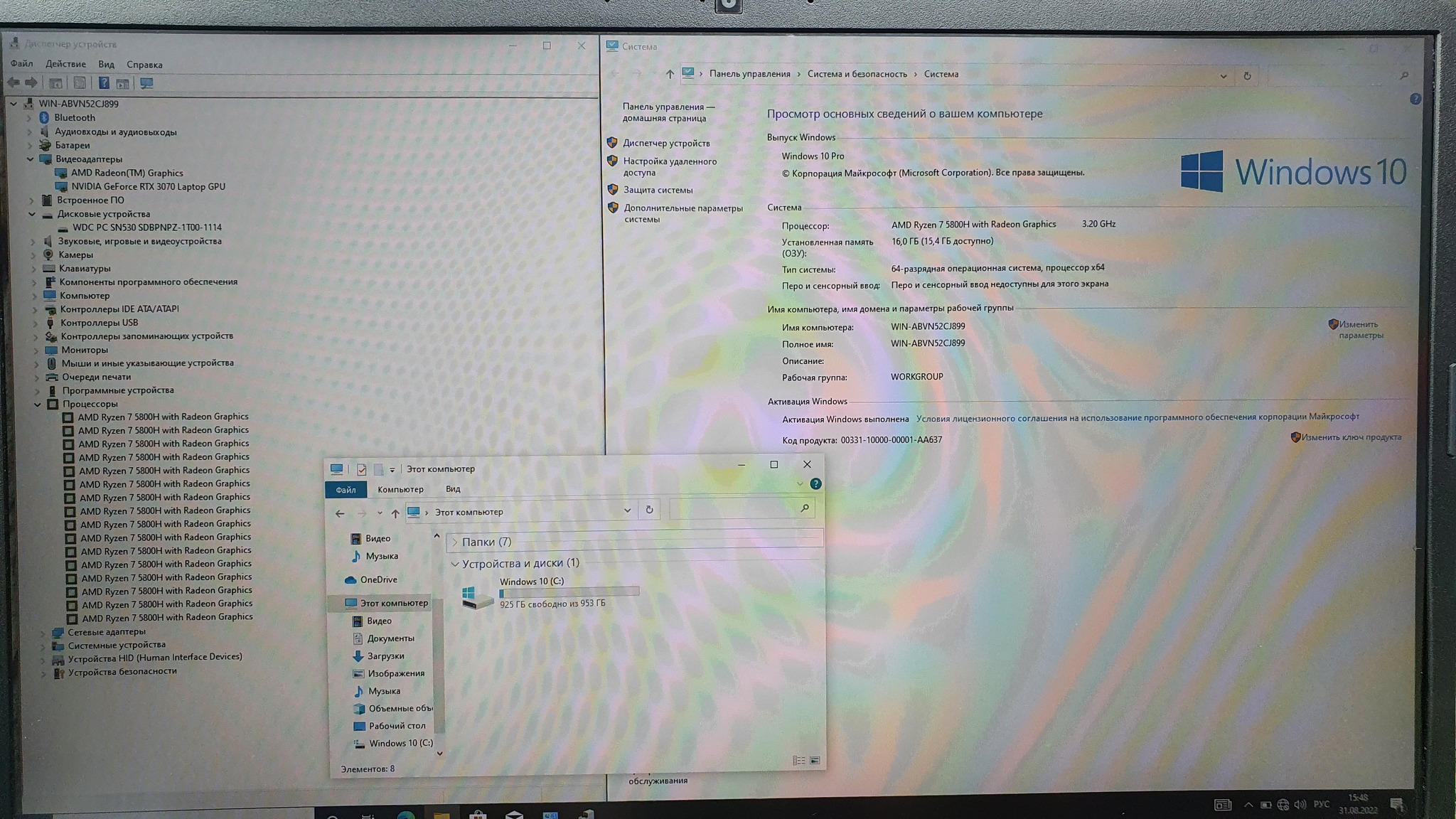
Task: Select AMD Radeon(TM) Graphics adapter
Action: (127, 173)
